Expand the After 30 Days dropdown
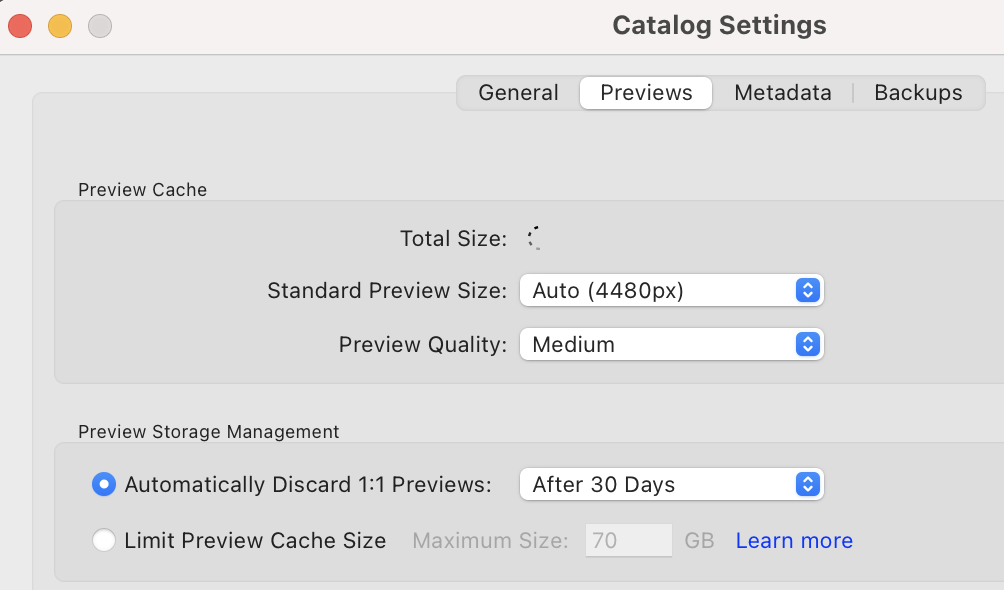The image size is (1004, 590). 671,485
